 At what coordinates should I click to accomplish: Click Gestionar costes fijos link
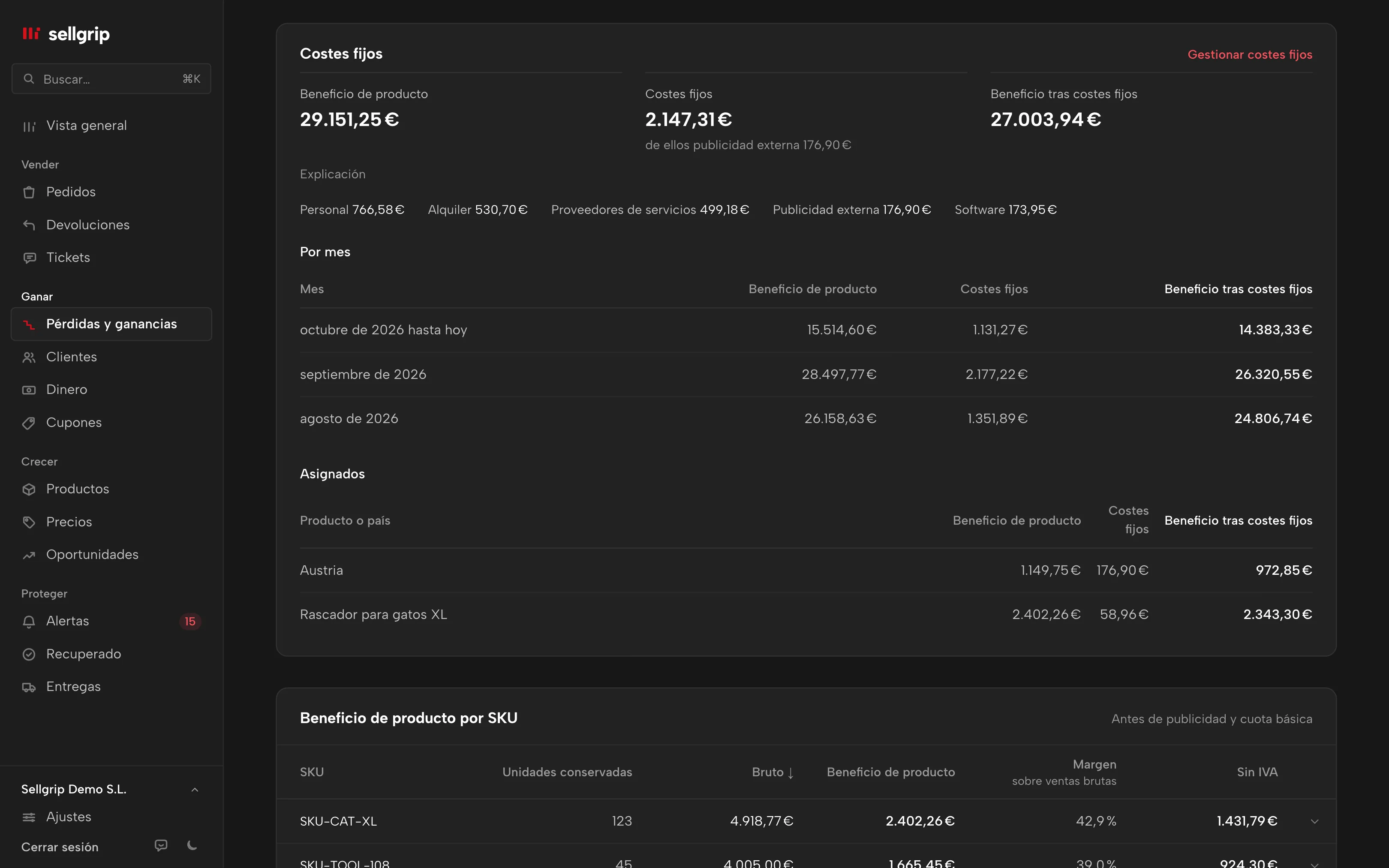1250,54
